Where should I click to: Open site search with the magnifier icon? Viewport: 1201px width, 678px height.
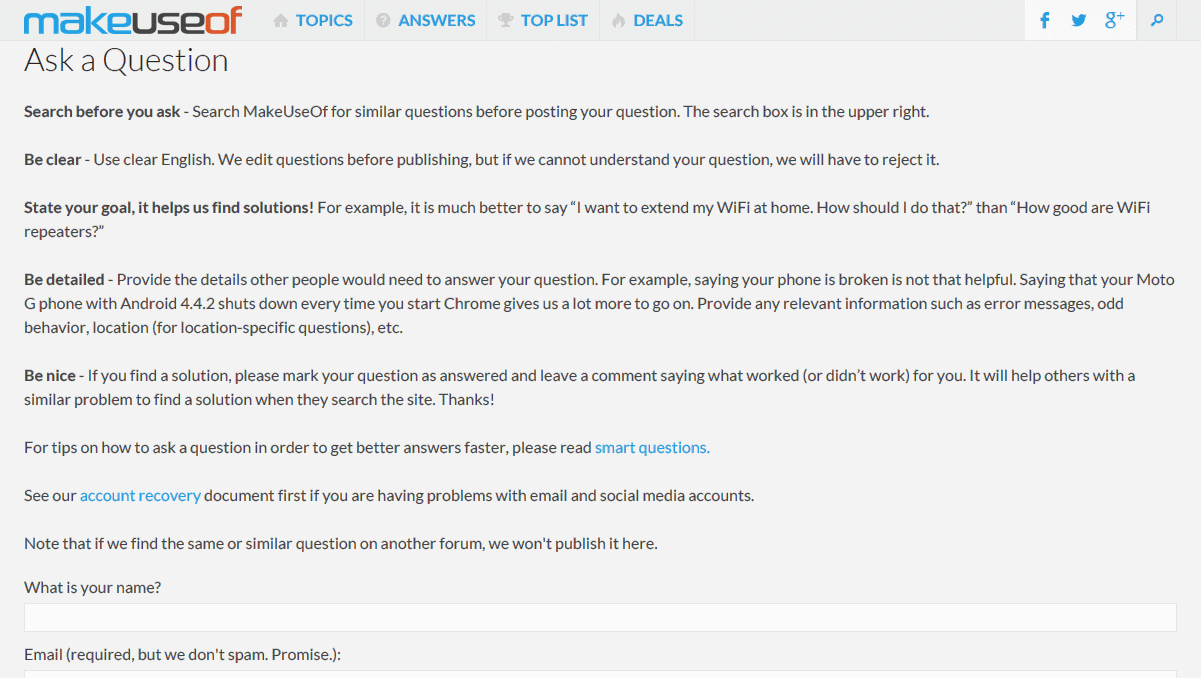tap(1157, 20)
